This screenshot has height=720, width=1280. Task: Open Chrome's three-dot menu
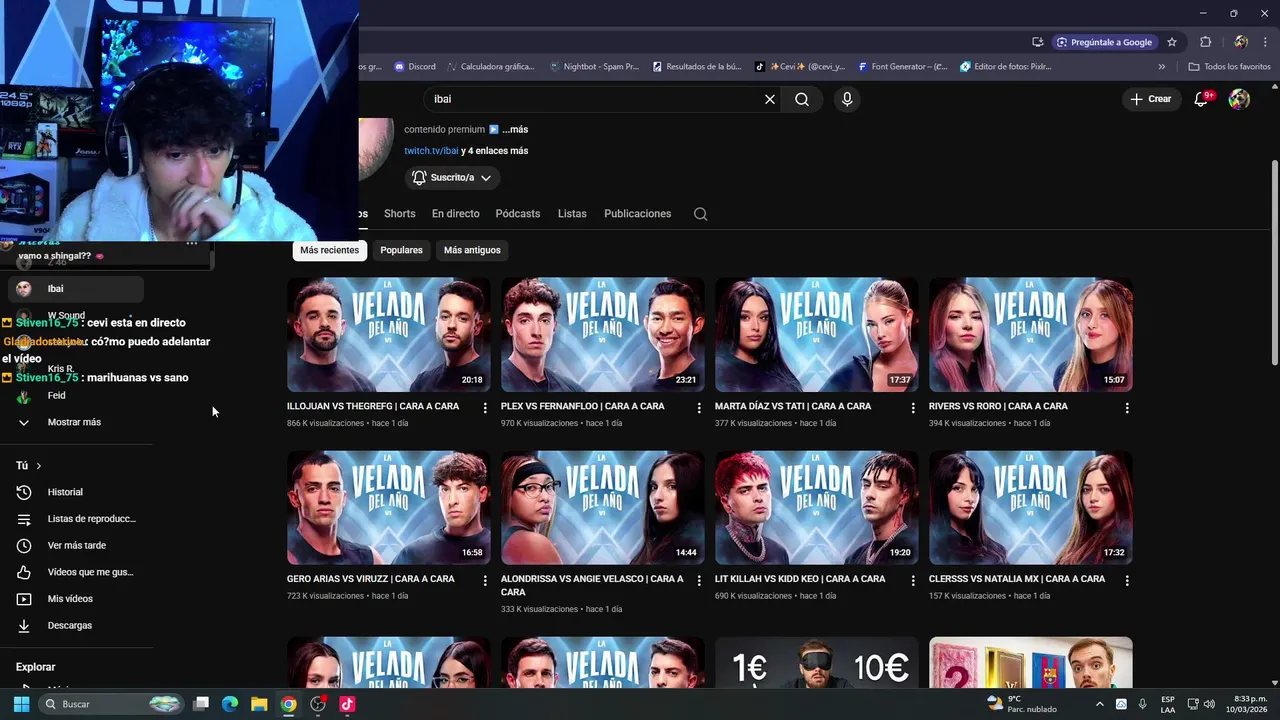[1265, 42]
